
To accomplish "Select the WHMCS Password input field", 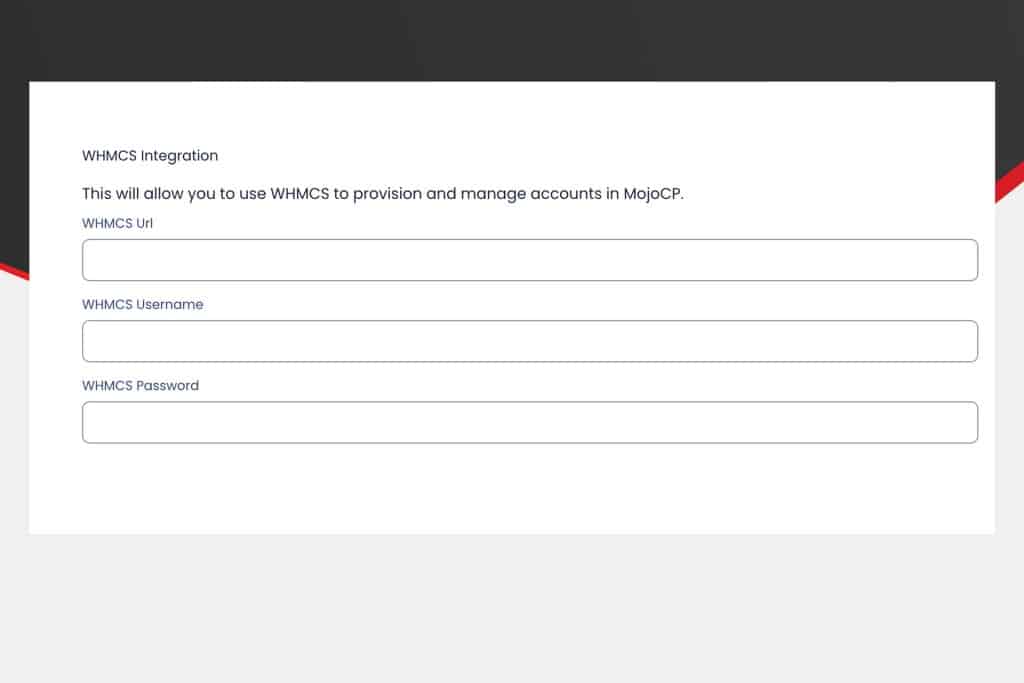I will 530,422.
